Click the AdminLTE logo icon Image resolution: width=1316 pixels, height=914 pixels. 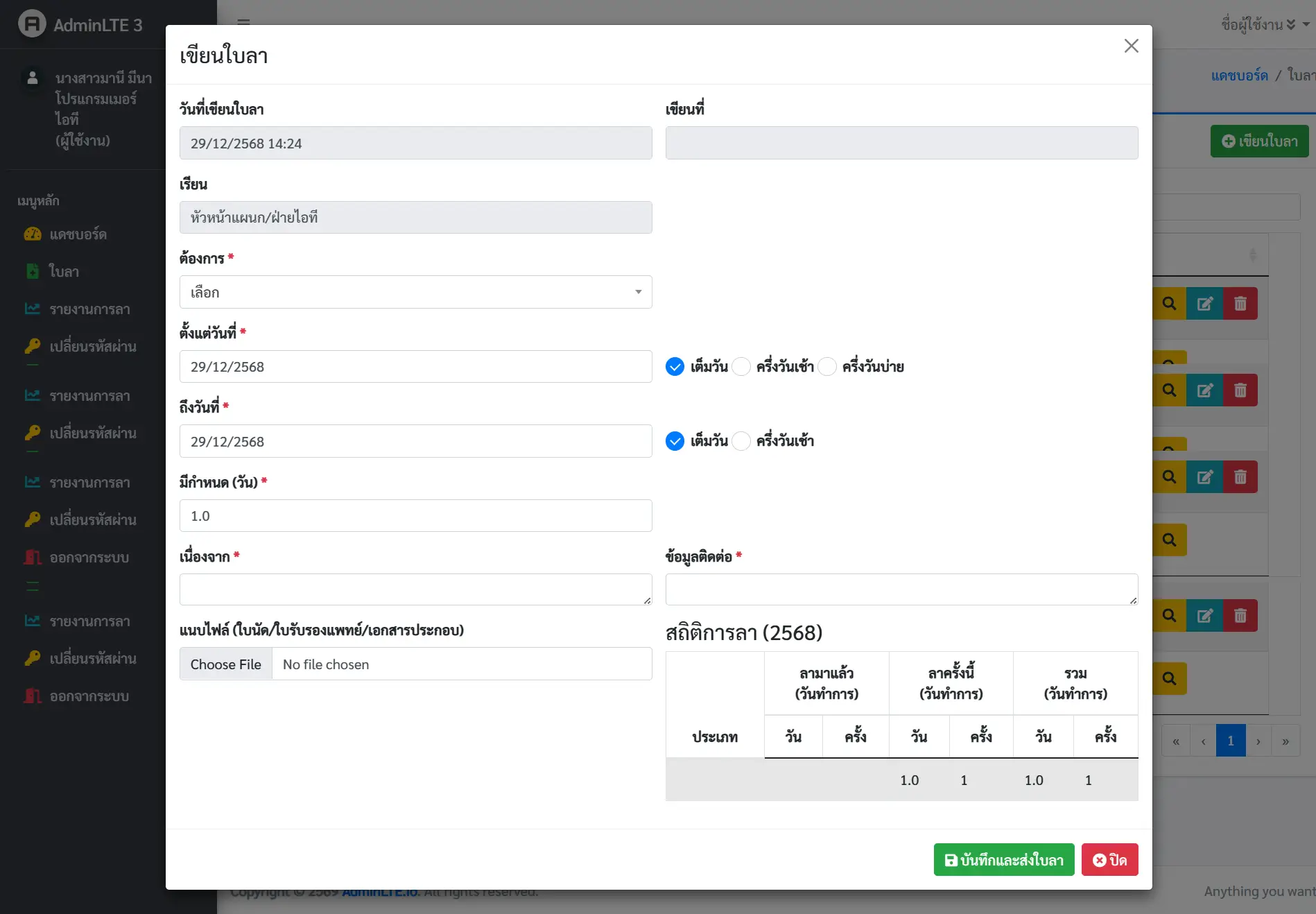[32, 24]
